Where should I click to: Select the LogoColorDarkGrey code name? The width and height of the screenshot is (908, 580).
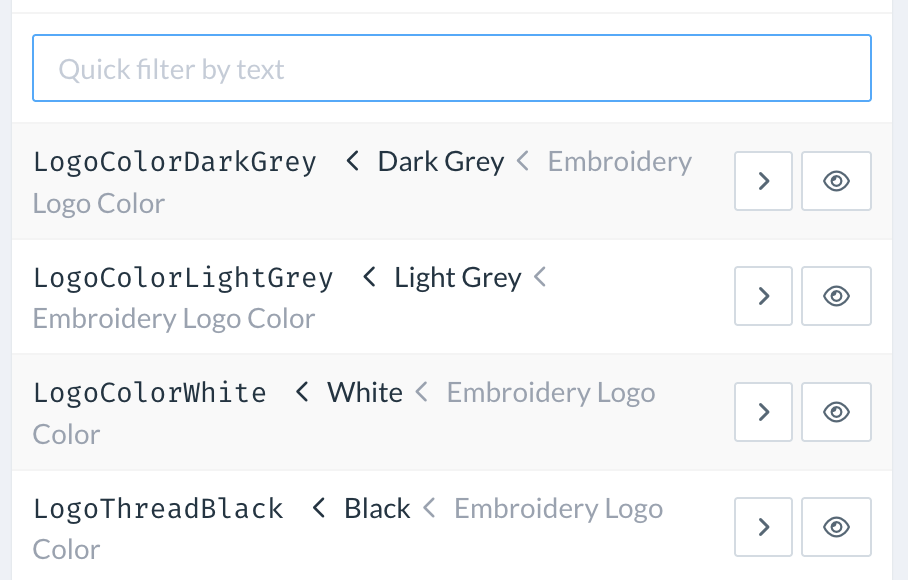coord(175,162)
